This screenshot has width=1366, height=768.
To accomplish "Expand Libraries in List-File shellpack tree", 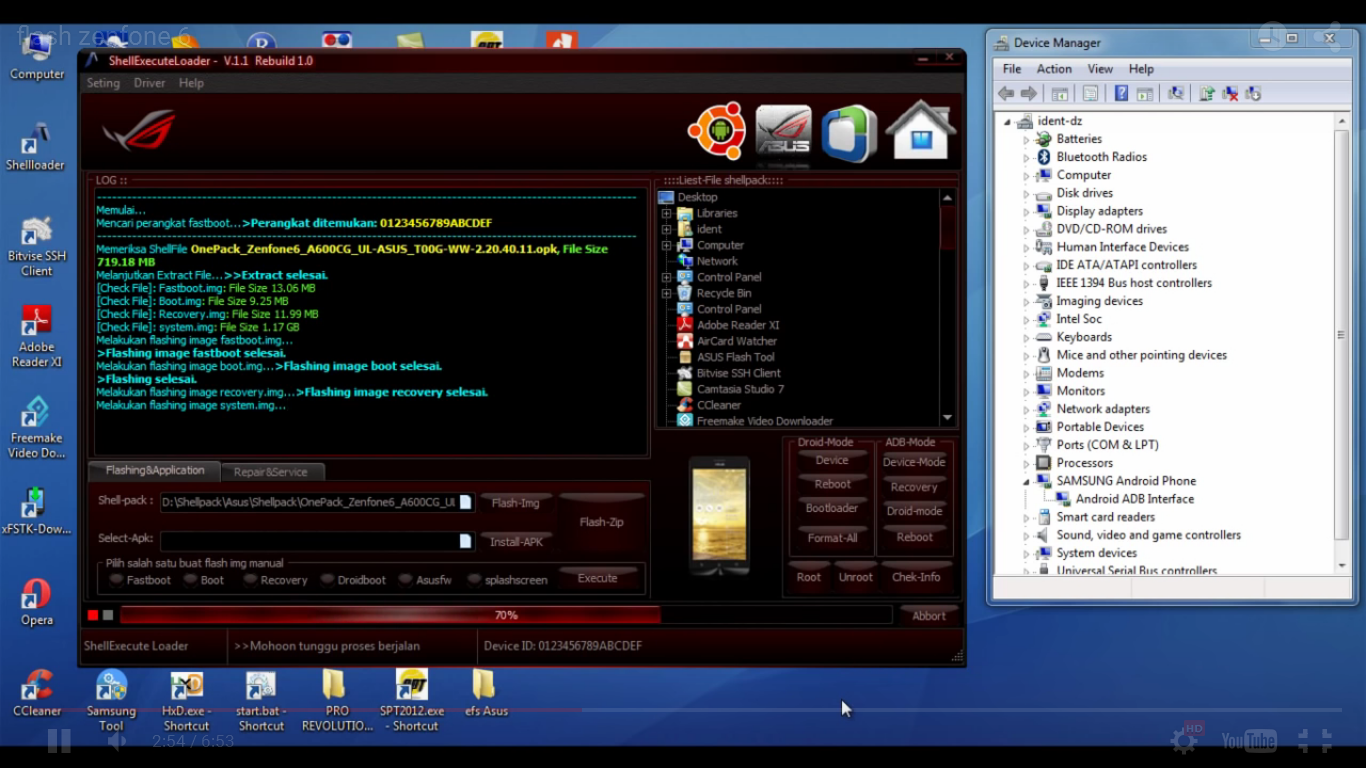I will coord(666,213).
